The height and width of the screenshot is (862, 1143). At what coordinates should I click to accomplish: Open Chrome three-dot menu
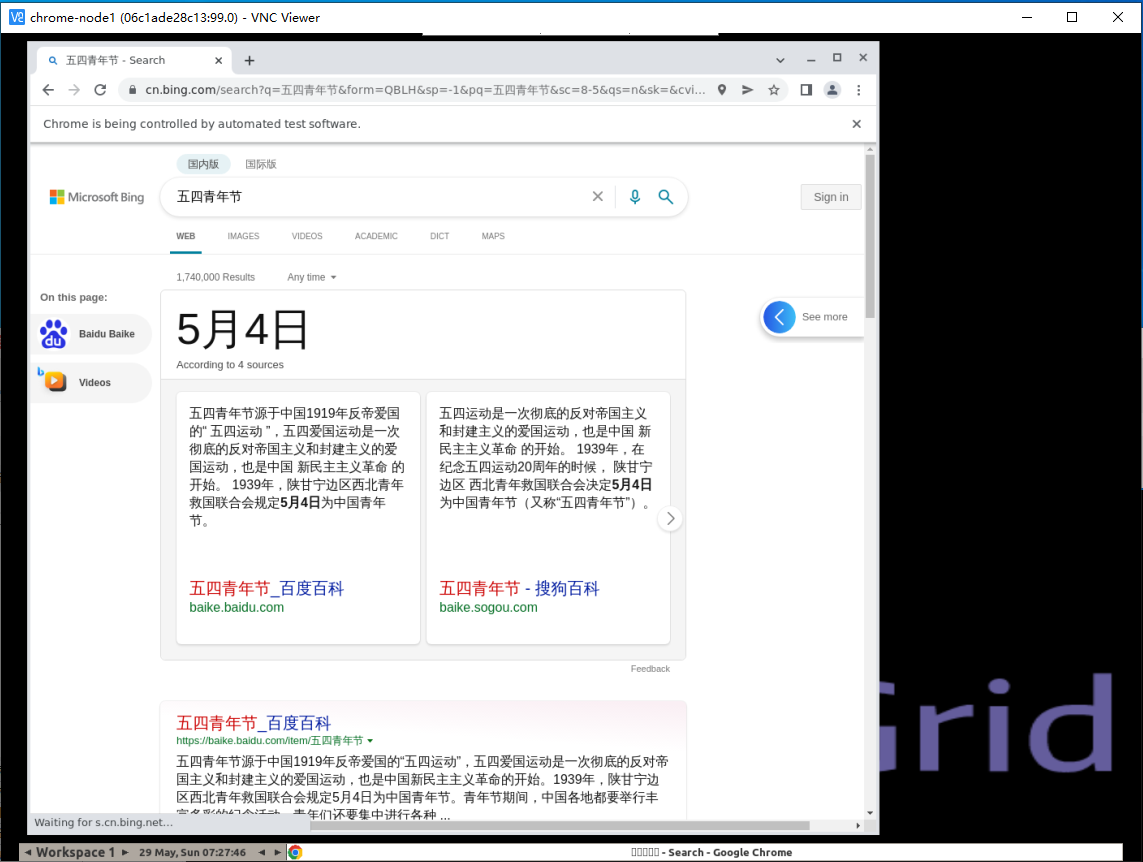858,90
